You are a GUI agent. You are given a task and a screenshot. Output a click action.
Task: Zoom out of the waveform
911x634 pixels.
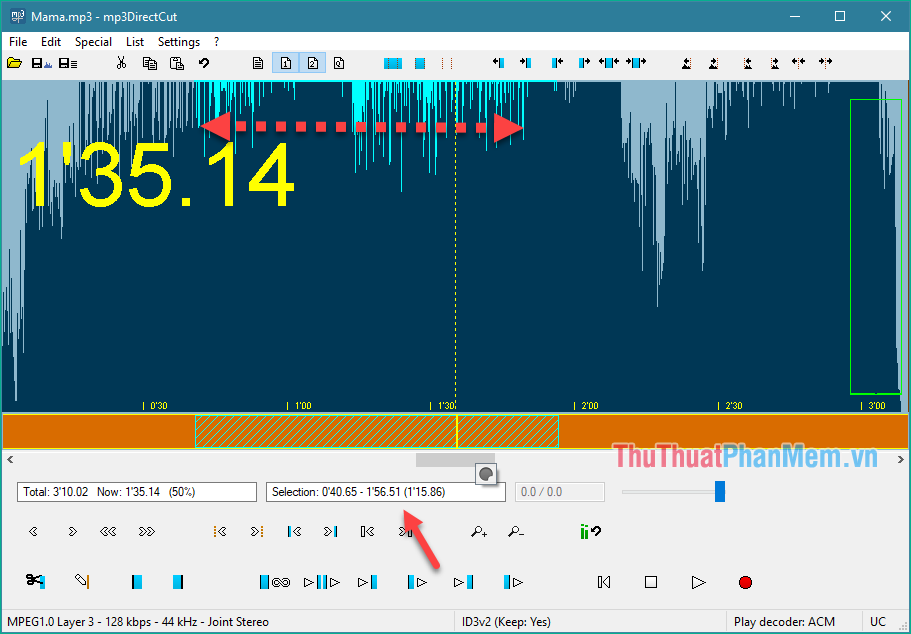(516, 531)
